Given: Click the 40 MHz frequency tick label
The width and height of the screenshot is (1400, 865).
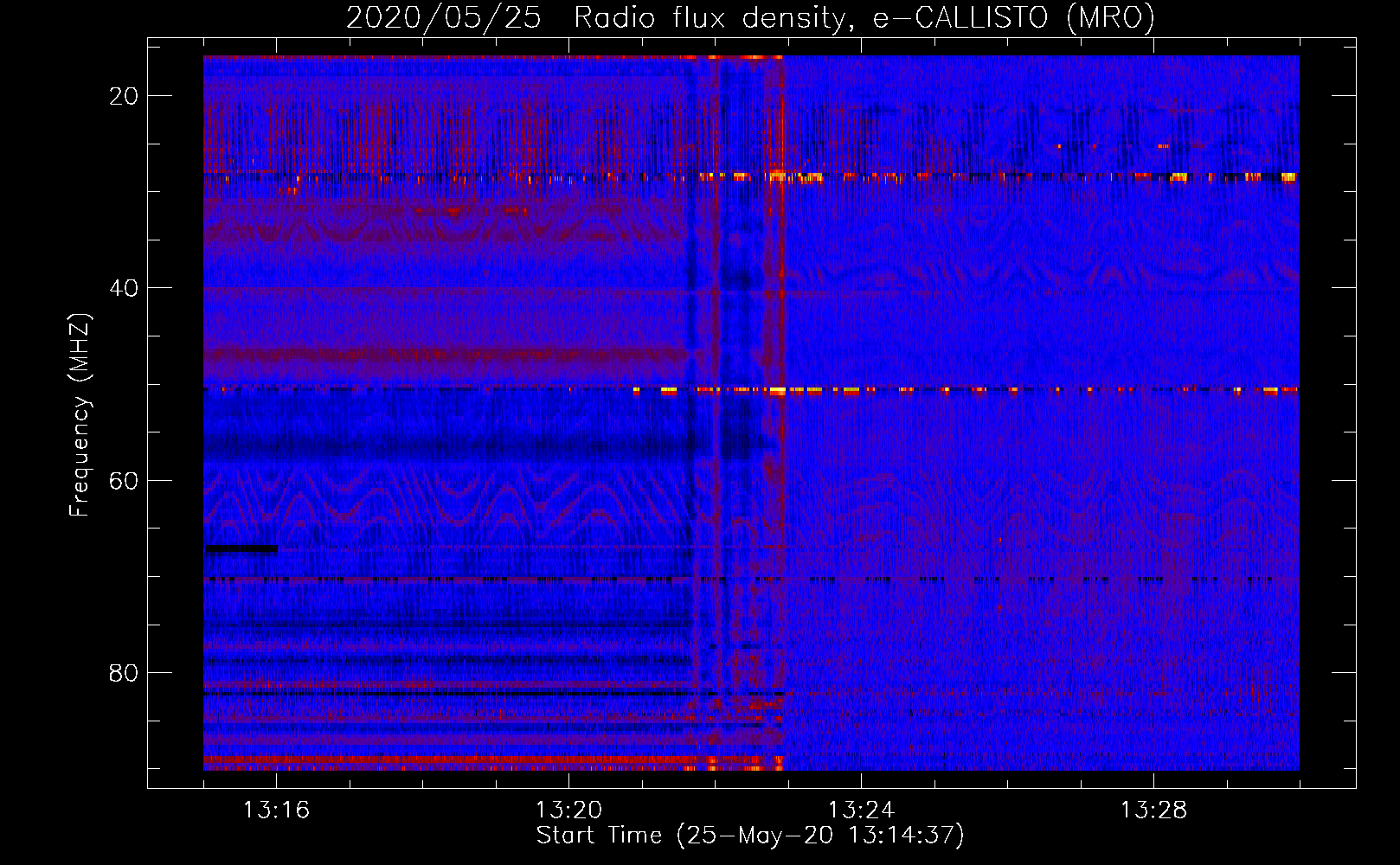Looking at the screenshot, I should [x=124, y=288].
